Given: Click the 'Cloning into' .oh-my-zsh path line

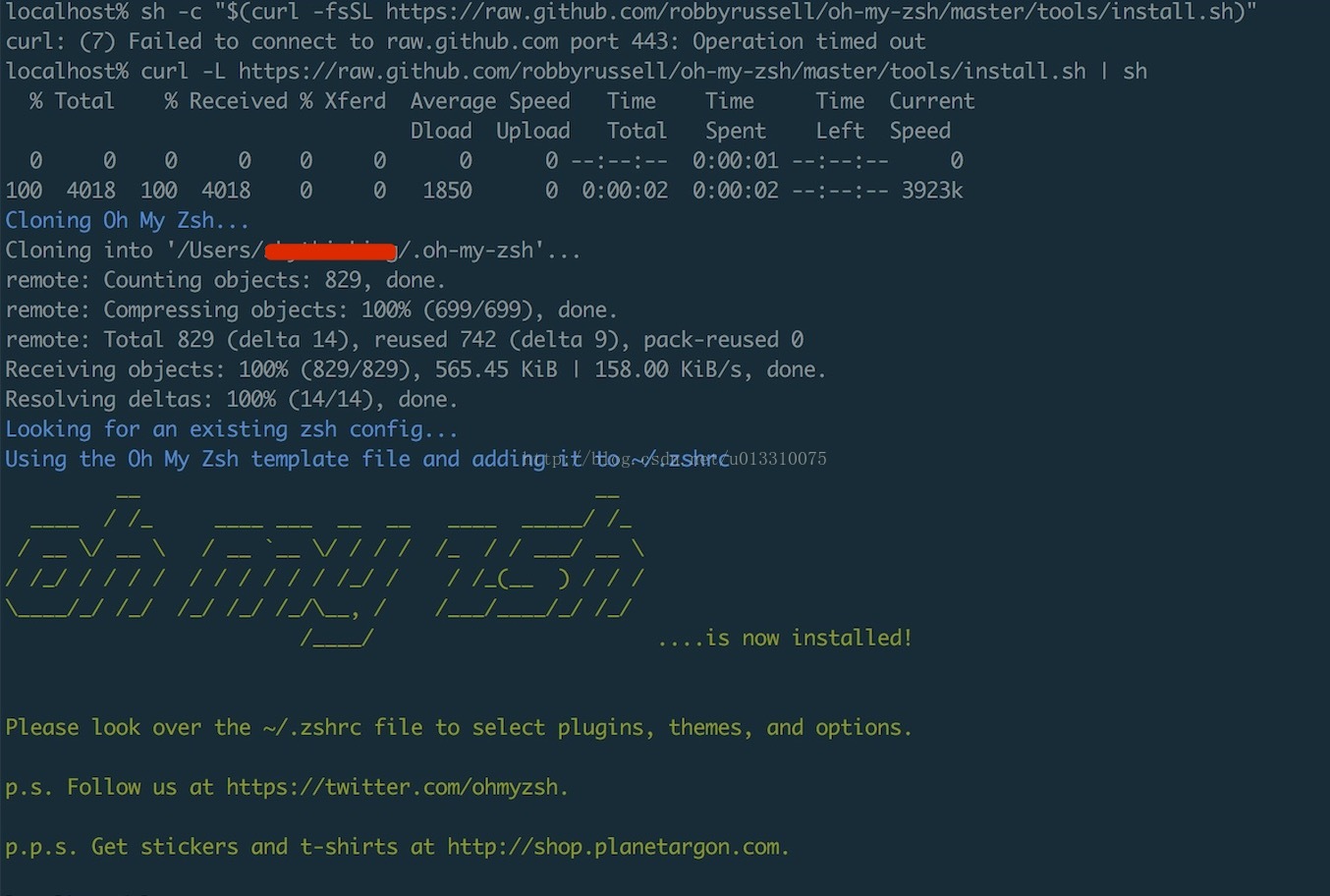Looking at the screenshot, I should pos(293,251).
